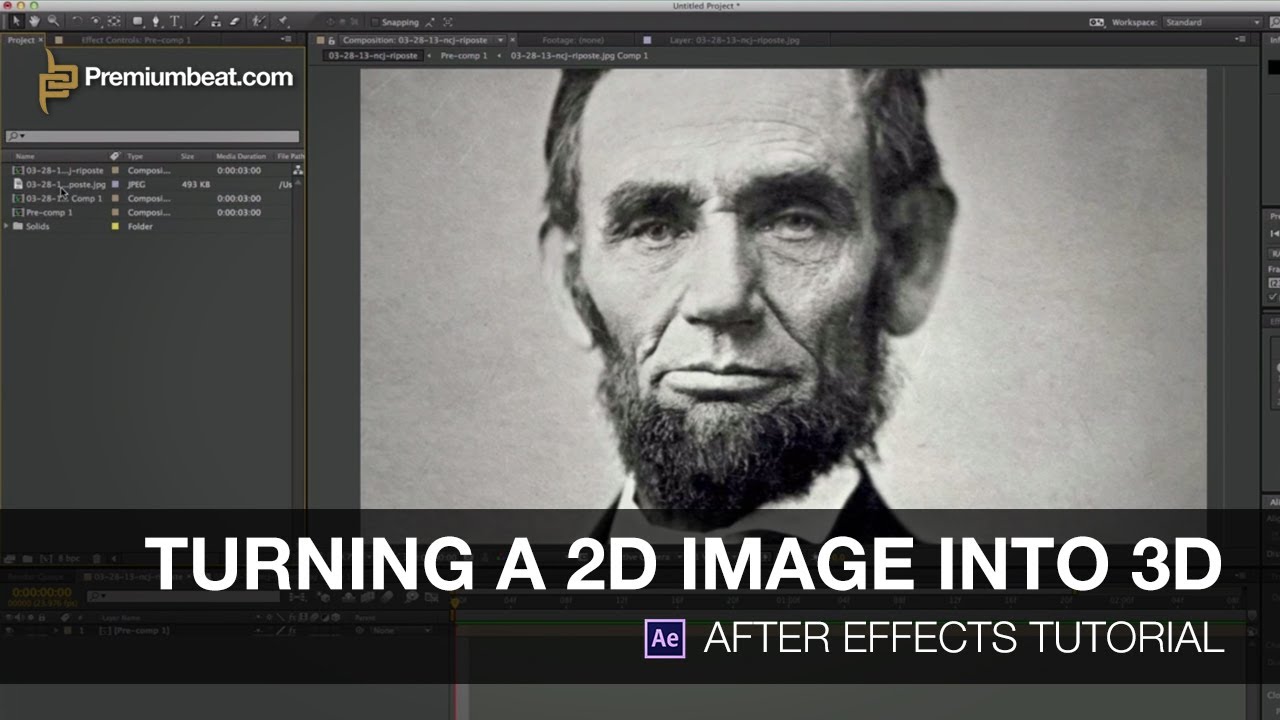
Task: Click the After Effects Ae logo icon
Action: (x=665, y=638)
